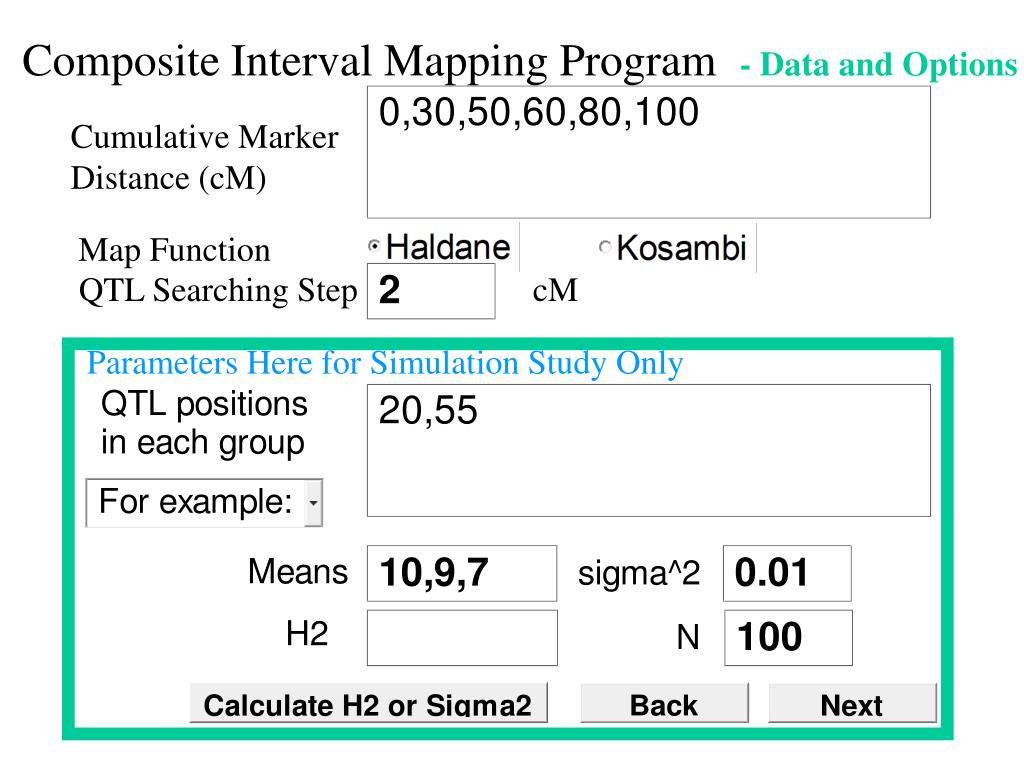Viewport: 1024px width, 768px height.
Task: Proceed with the Next button
Action: coord(852,703)
